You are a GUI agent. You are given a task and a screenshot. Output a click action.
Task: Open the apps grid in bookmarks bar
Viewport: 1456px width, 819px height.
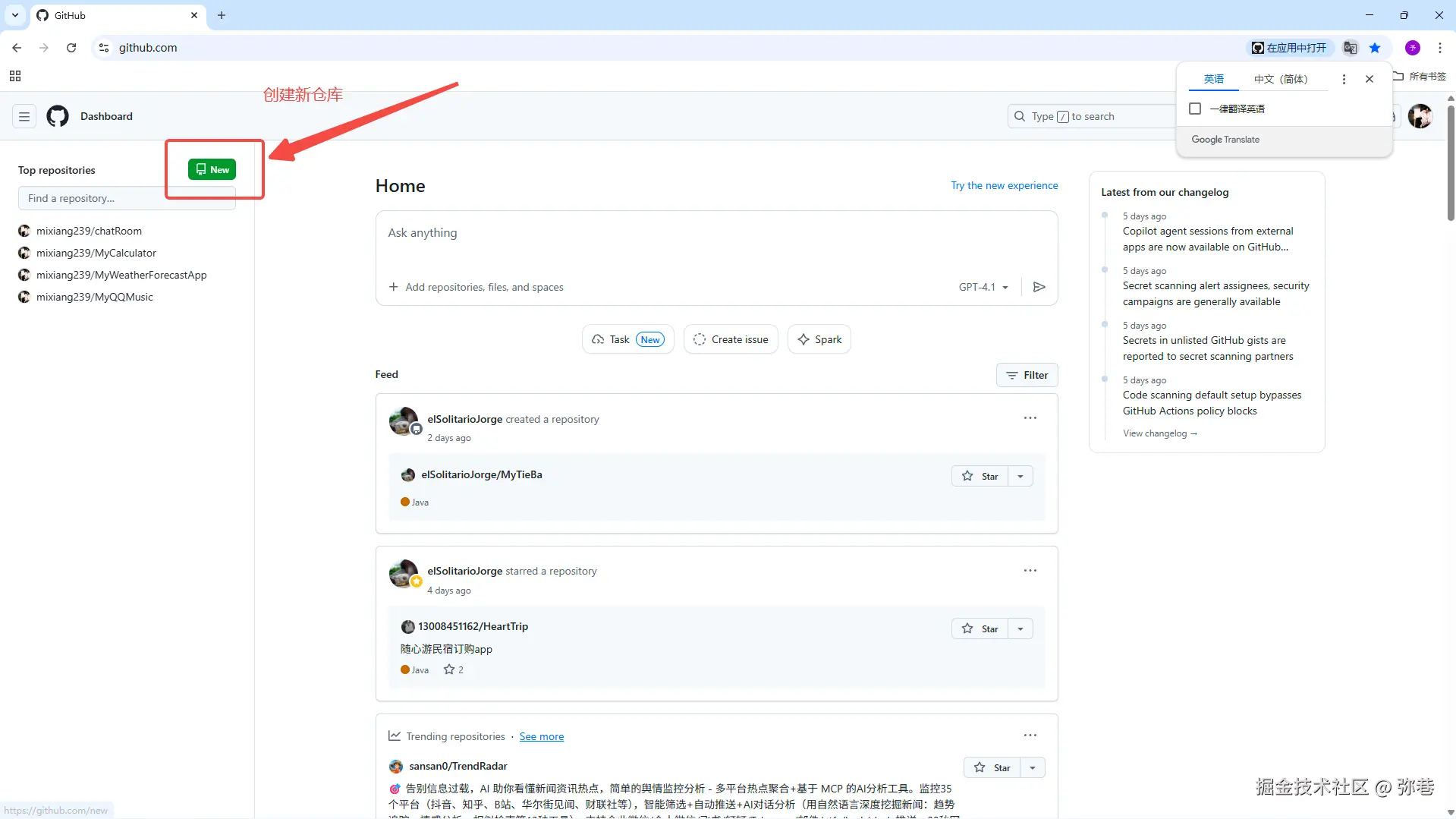coord(15,76)
